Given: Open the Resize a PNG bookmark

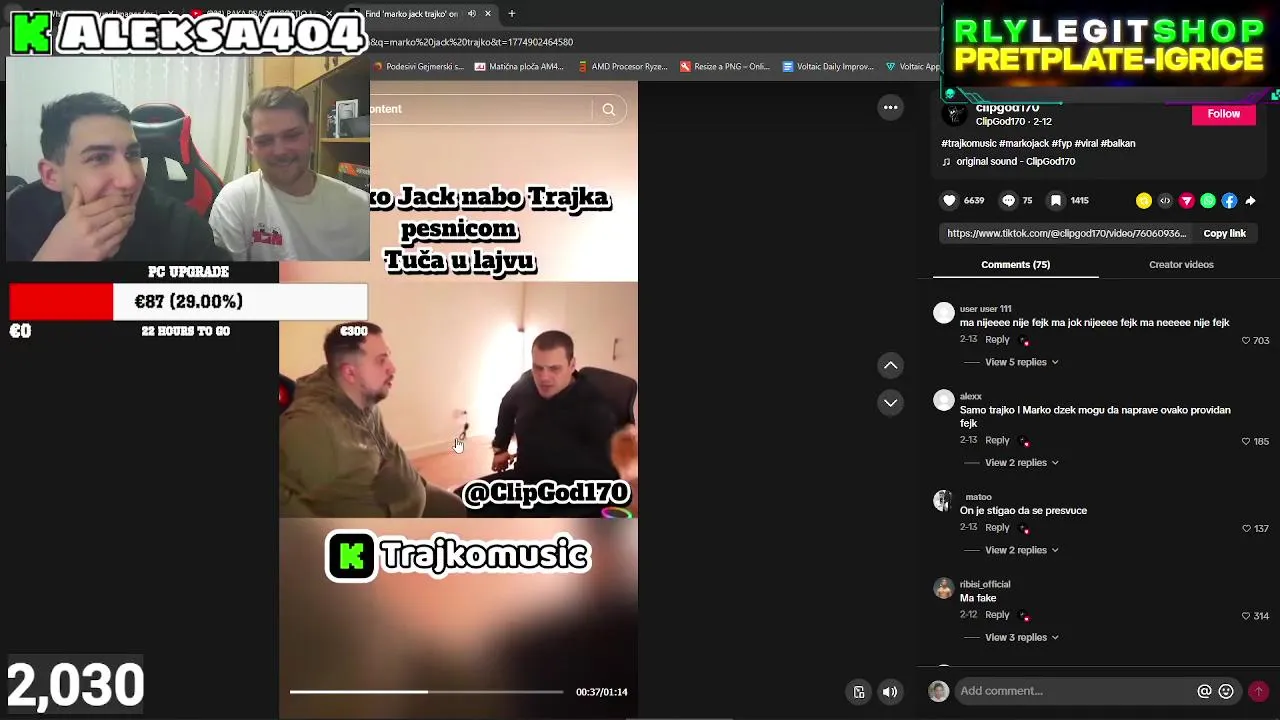Looking at the screenshot, I should pos(725,67).
